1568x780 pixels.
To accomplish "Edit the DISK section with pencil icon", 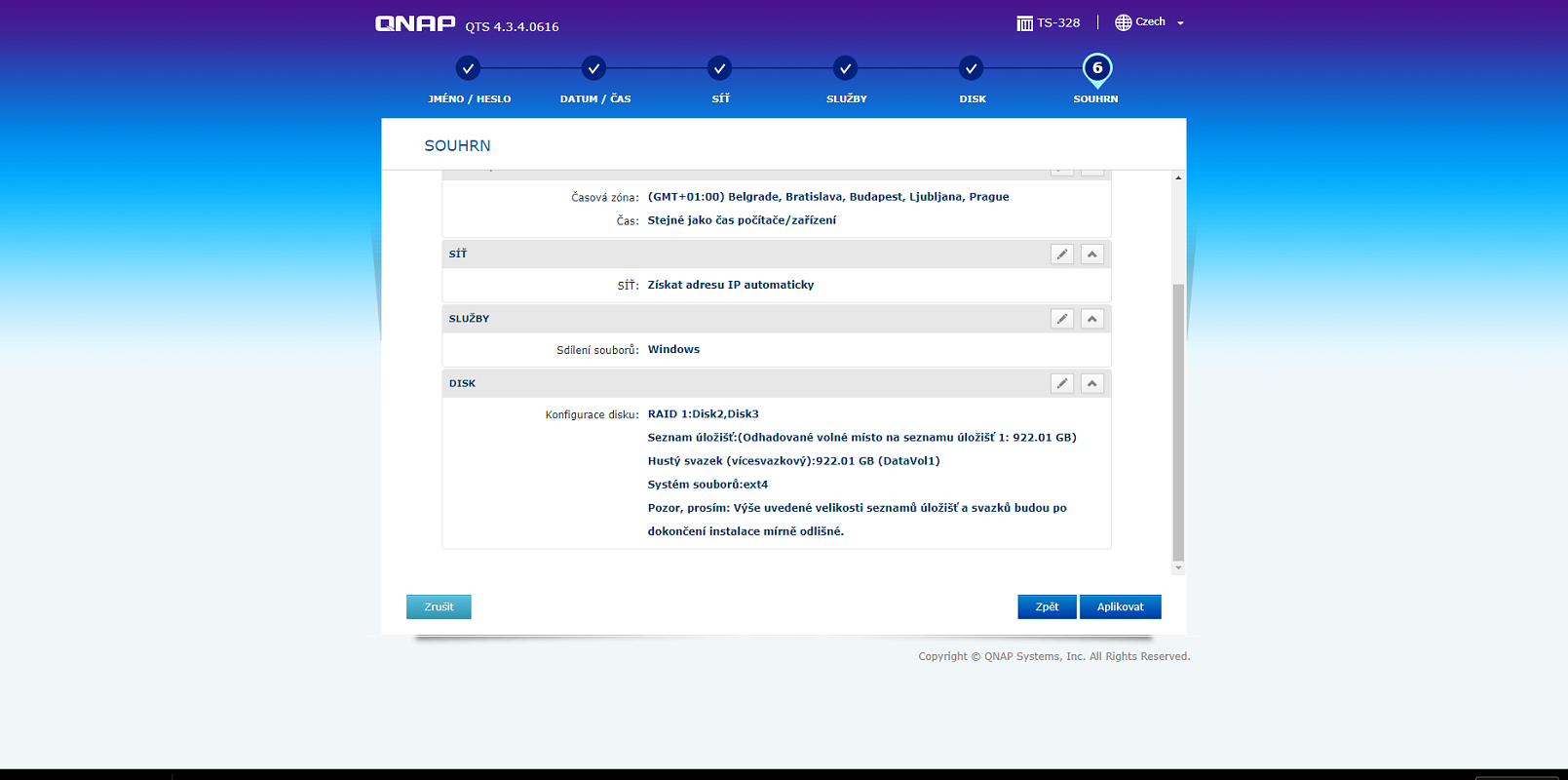I will [1062, 383].
